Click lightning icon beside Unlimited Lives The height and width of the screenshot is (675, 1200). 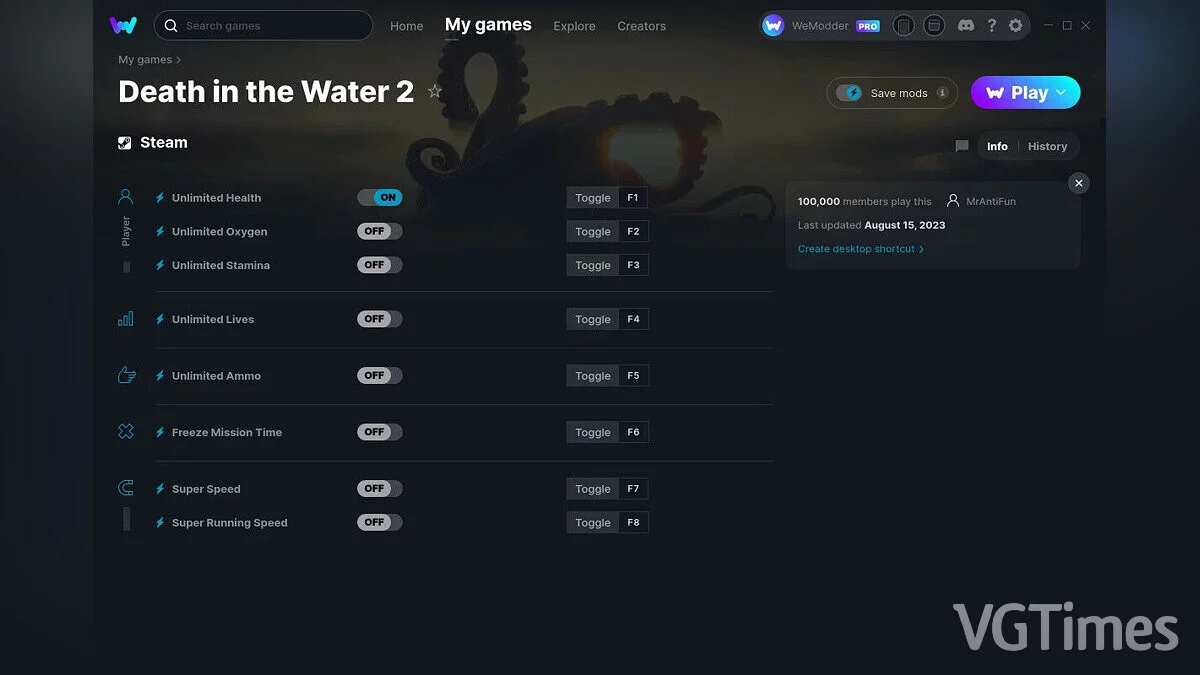coord(160,319)
